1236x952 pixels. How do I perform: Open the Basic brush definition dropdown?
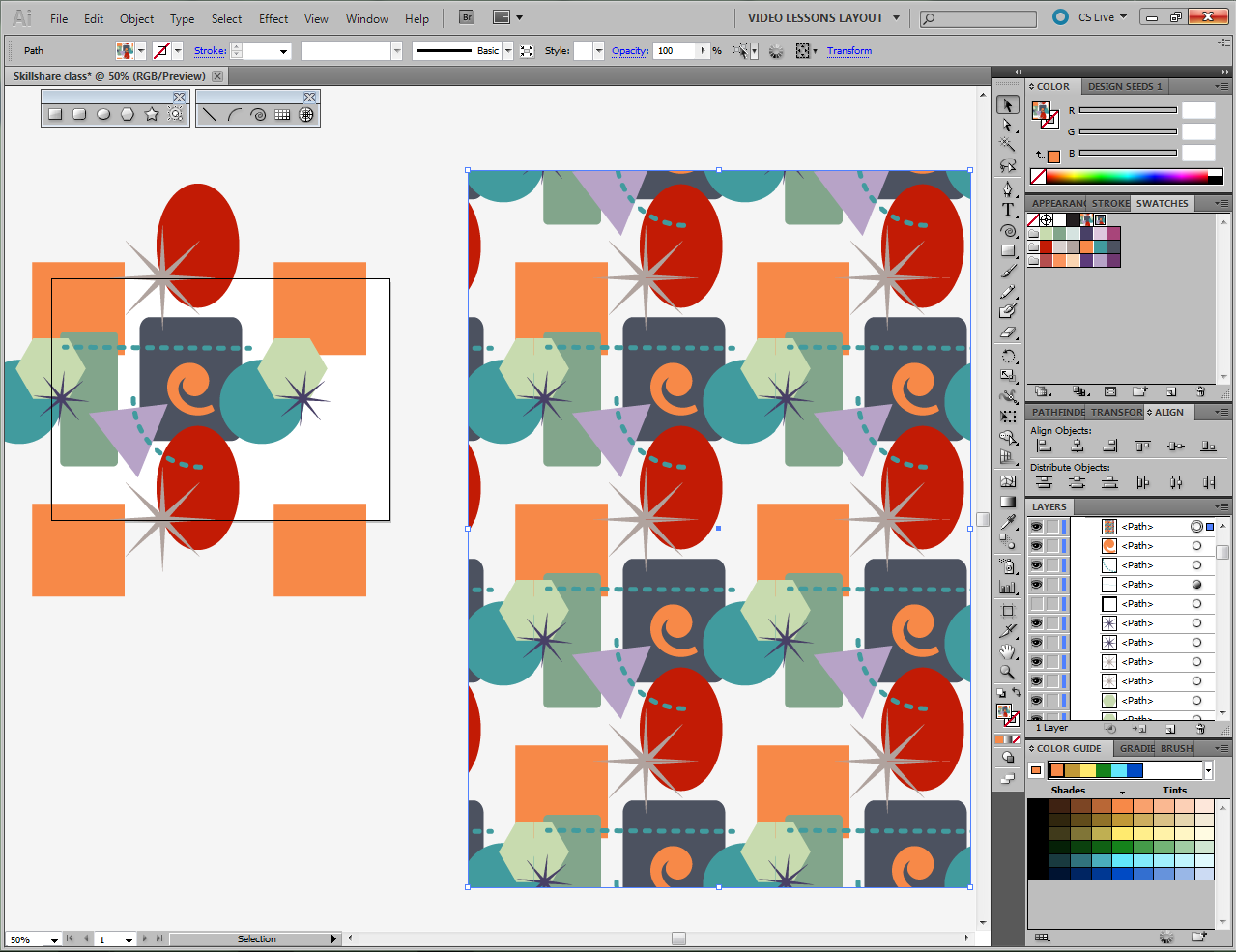tap(508, 51)
